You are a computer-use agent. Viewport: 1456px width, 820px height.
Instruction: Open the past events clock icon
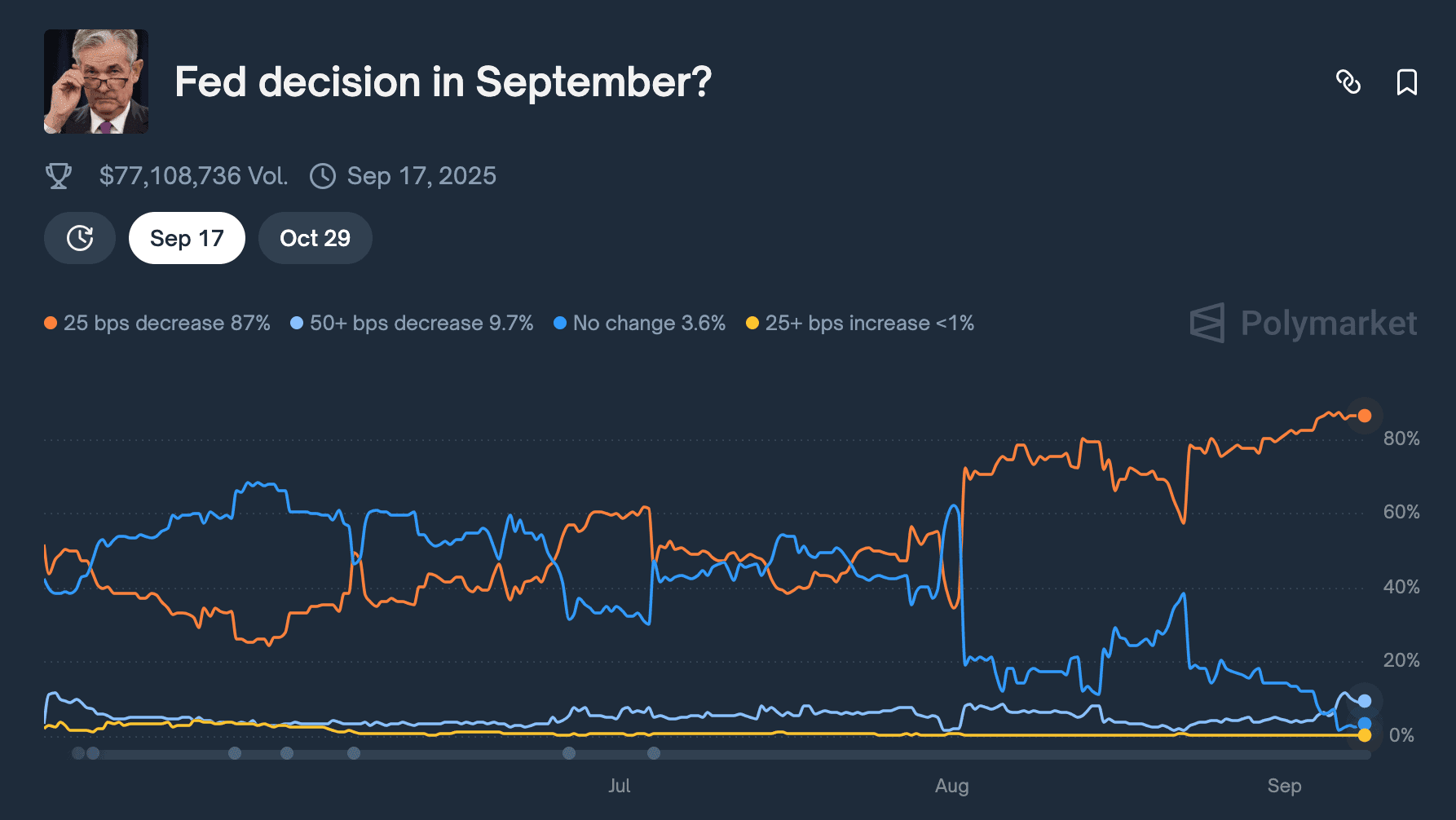point(80,238)
